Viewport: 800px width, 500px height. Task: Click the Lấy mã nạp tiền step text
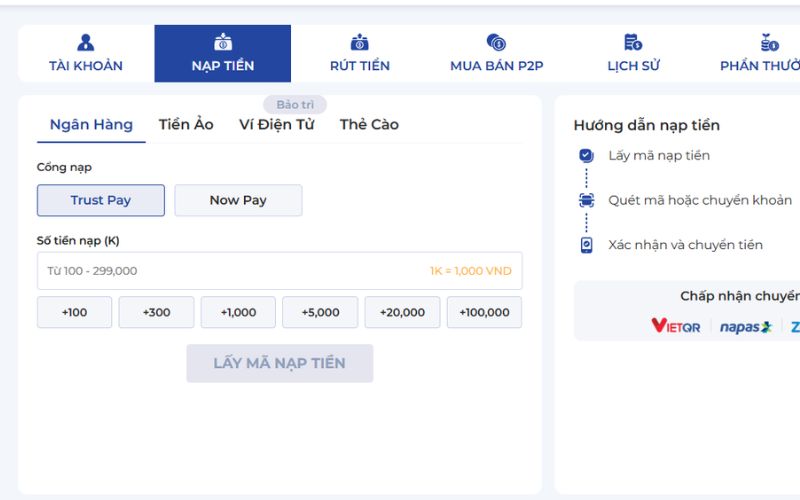(659, 156)
